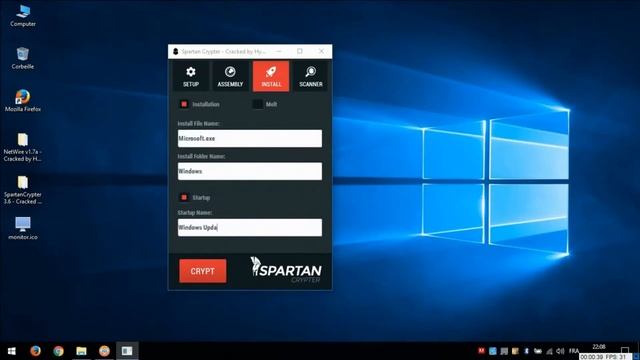Open the network signal tray icon
Image resolution: width=640 pixels, height=360 pixels.
(549, 351)
